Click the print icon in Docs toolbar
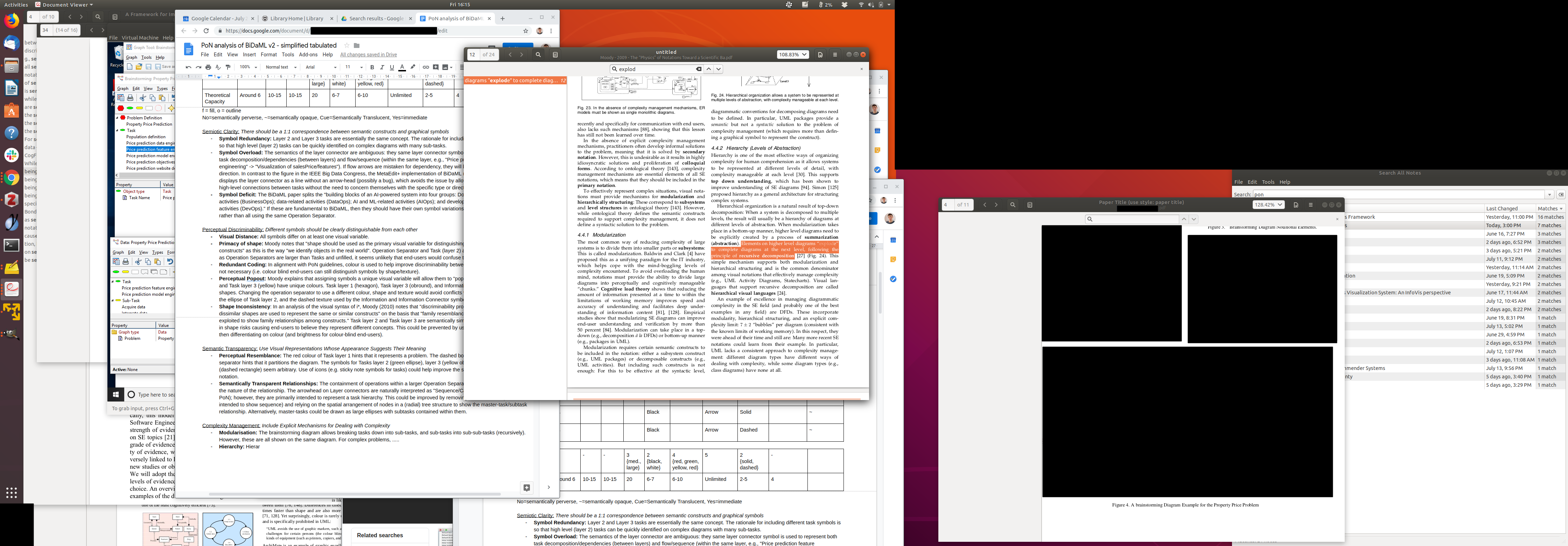The image size is (1568, 546). pyautogui.click(x=208, y=68)
